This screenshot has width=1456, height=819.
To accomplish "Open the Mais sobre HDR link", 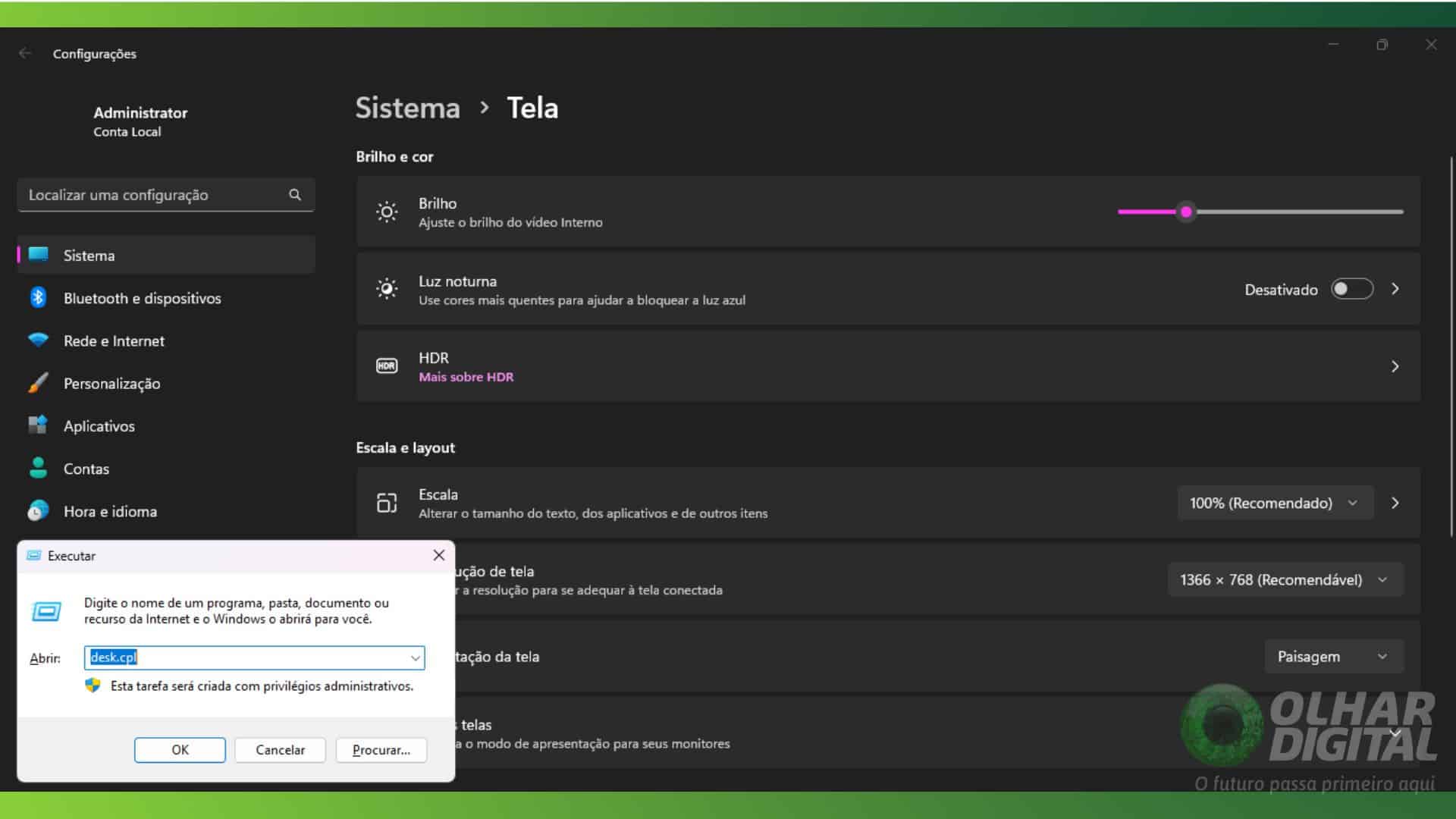I will click(466, 377).
